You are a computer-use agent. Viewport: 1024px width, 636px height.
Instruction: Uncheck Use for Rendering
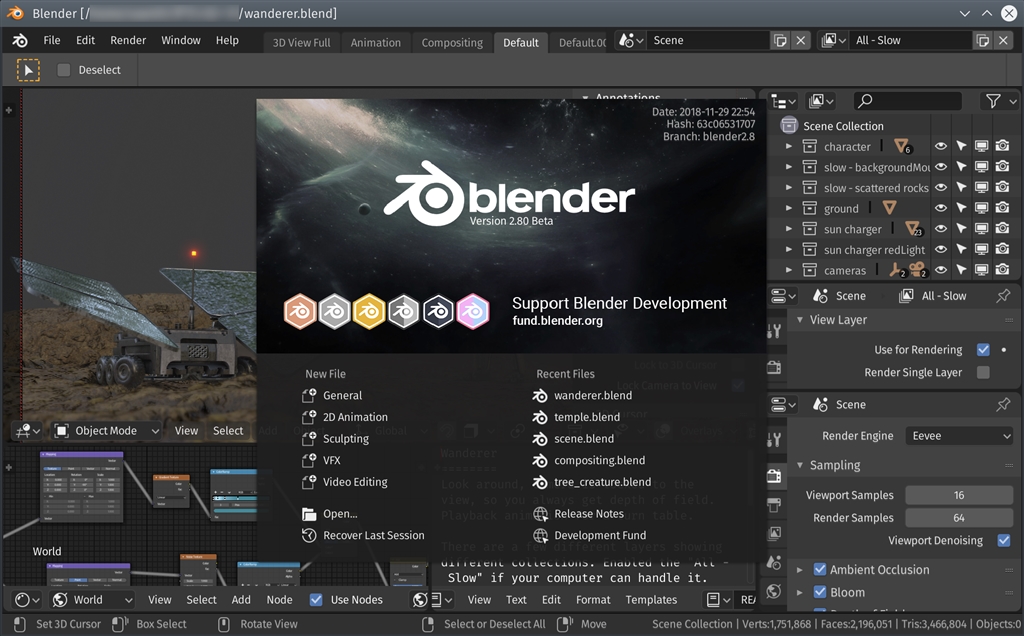[983, 350]
